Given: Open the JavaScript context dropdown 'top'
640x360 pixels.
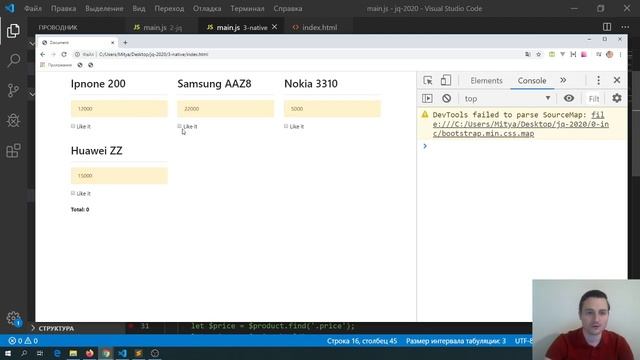Looking at the screenshot, I should click(507, 98).
